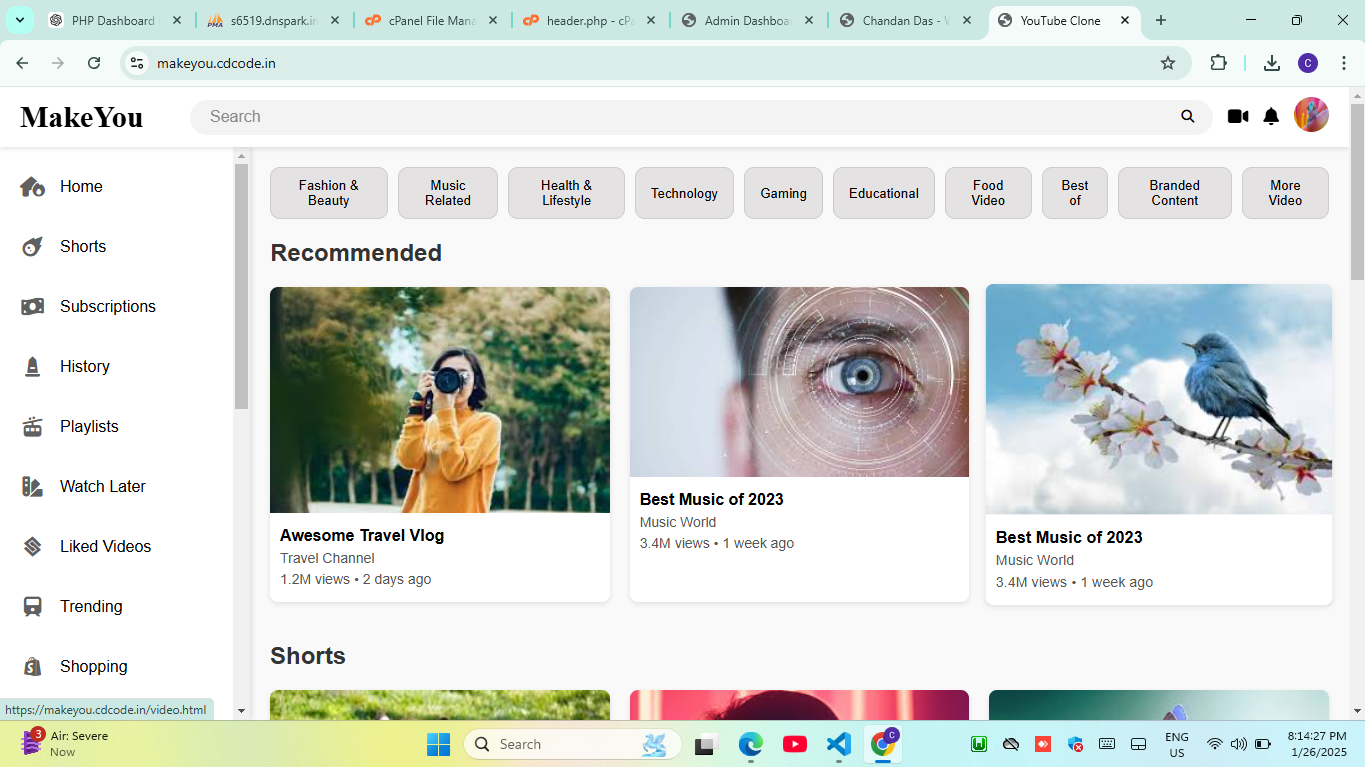Click the search magnifier icon in MakeYou
Image resolution: width=1365 pixels, height=767 pixels.
(1188, 117)
